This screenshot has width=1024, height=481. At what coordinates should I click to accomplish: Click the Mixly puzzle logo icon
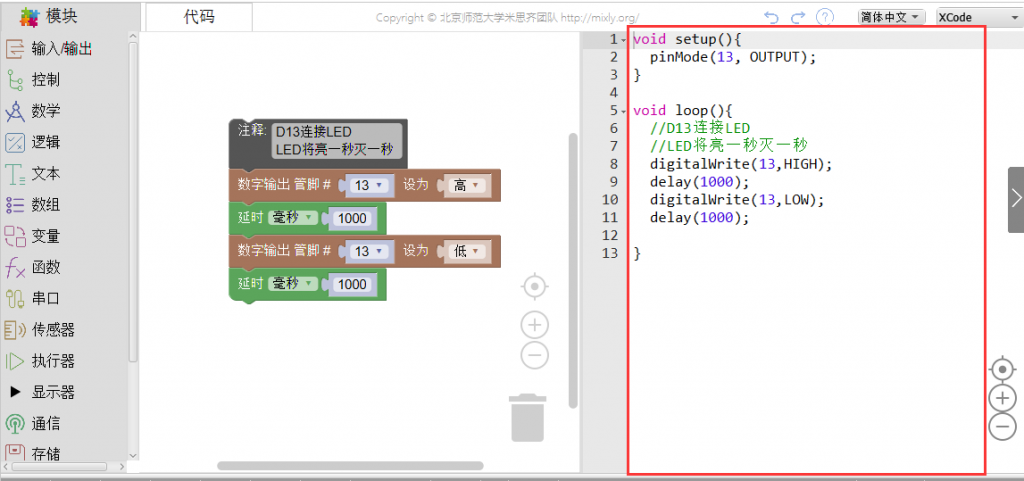[29, 17]
